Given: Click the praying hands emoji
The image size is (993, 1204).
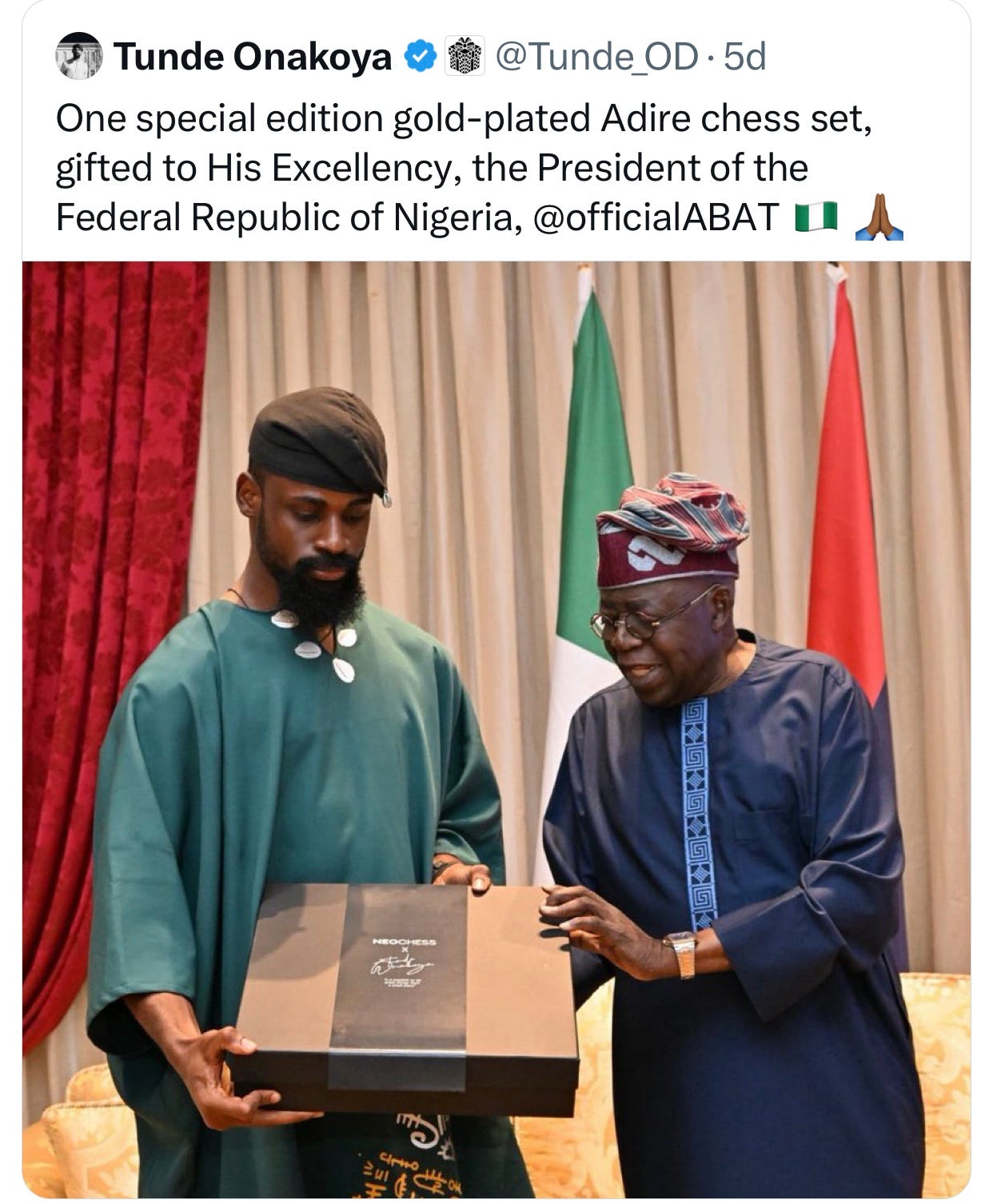Looking at the screenshot, I should tap(879, 216).
